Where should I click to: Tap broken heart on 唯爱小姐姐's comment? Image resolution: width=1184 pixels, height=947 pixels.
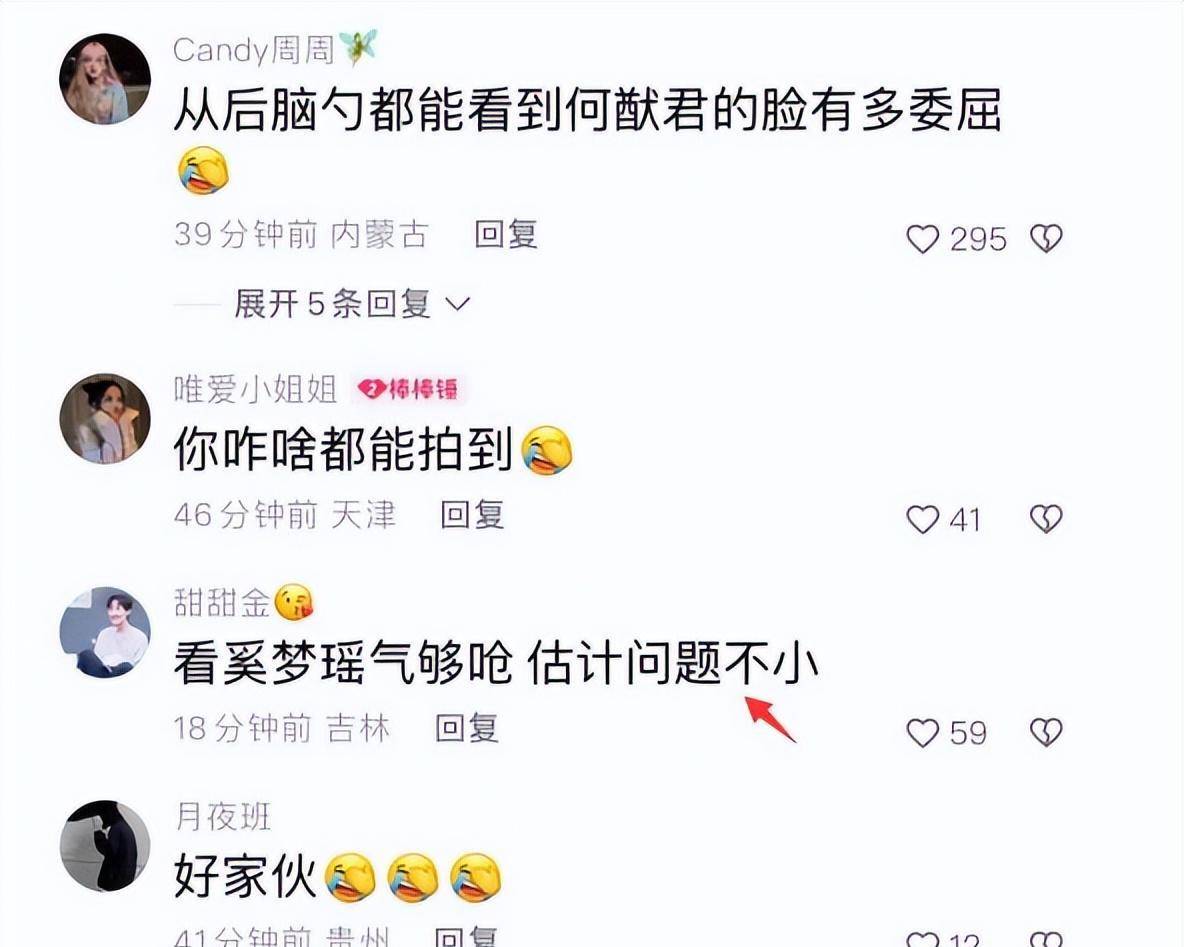tap(1046, 519)
